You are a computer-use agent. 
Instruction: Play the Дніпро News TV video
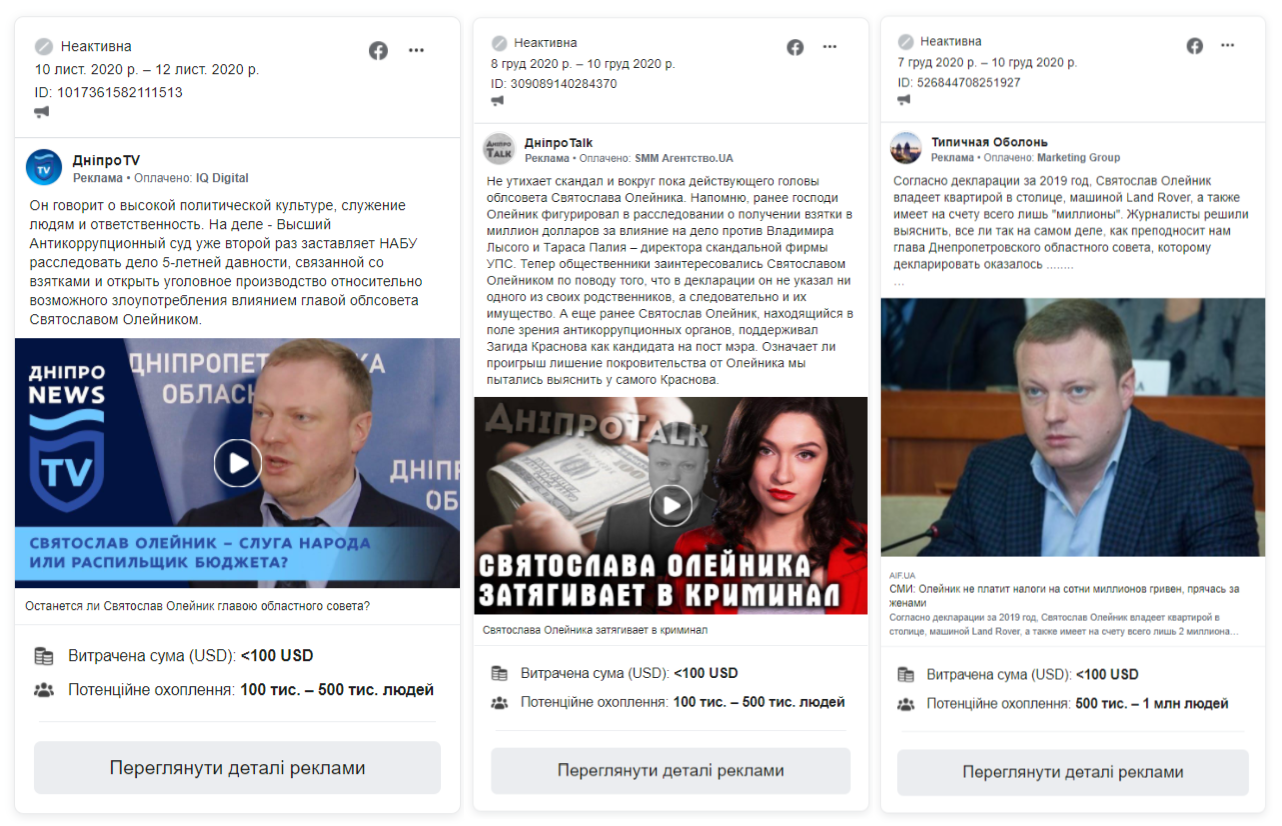[x=238, y=463]
